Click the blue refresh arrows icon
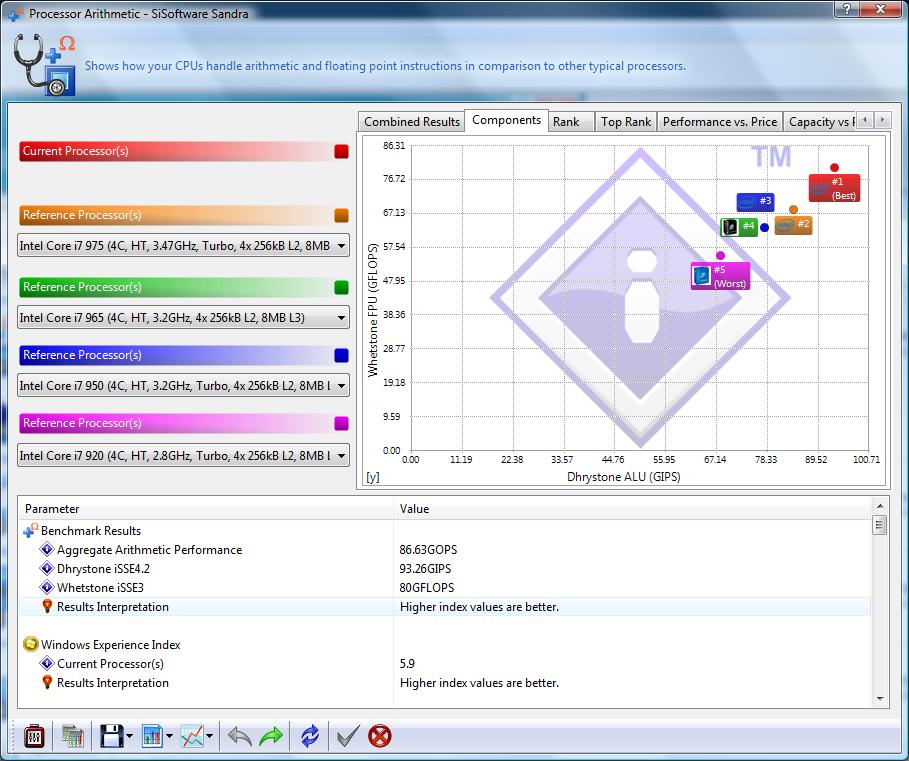Screen dimensions: 909x761 click(310, 737)
